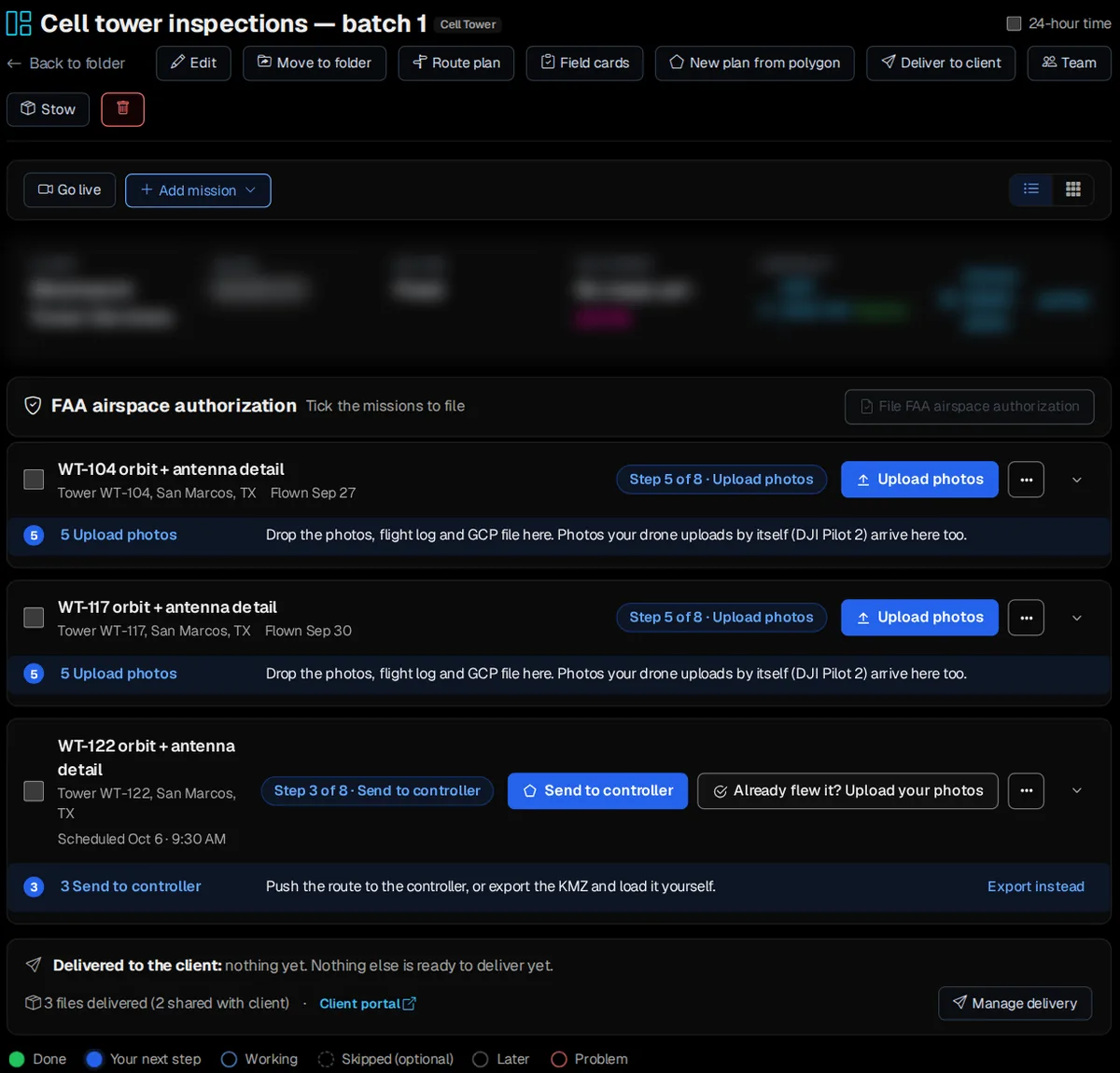Click the FAA airspace shield icon
Image resolution: width=1120 pixels, height=1073 pixels.
click(x=33, y=406)
